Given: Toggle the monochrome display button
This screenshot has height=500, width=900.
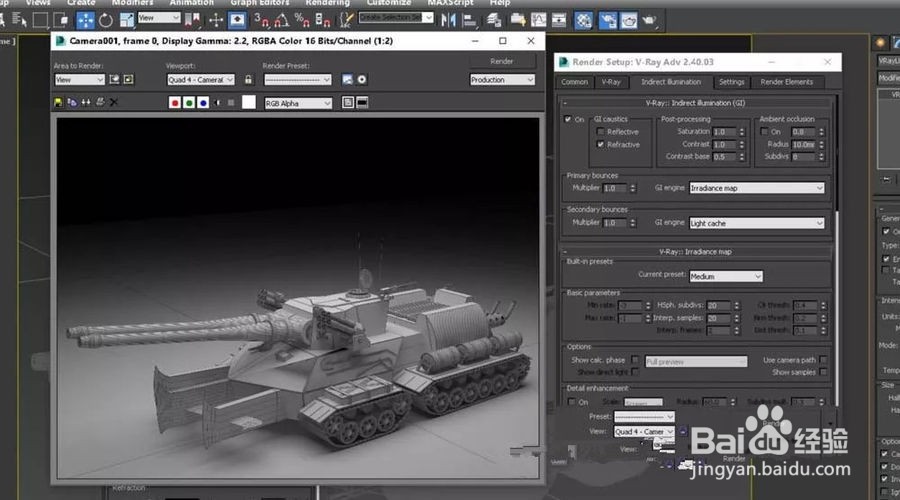Looking at the screenshot, I should pos(231,103).
